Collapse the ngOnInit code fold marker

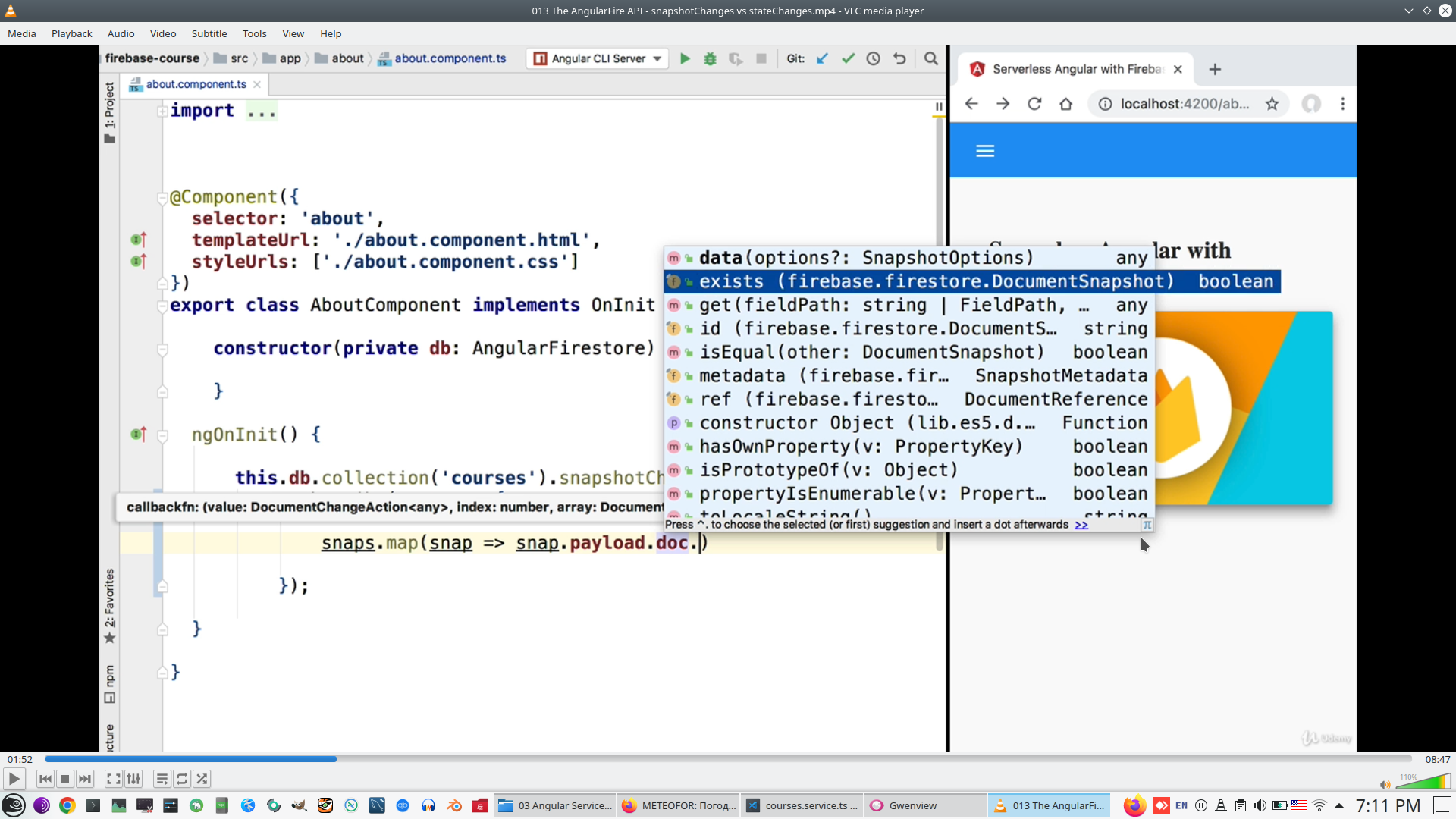coord(162,435)
